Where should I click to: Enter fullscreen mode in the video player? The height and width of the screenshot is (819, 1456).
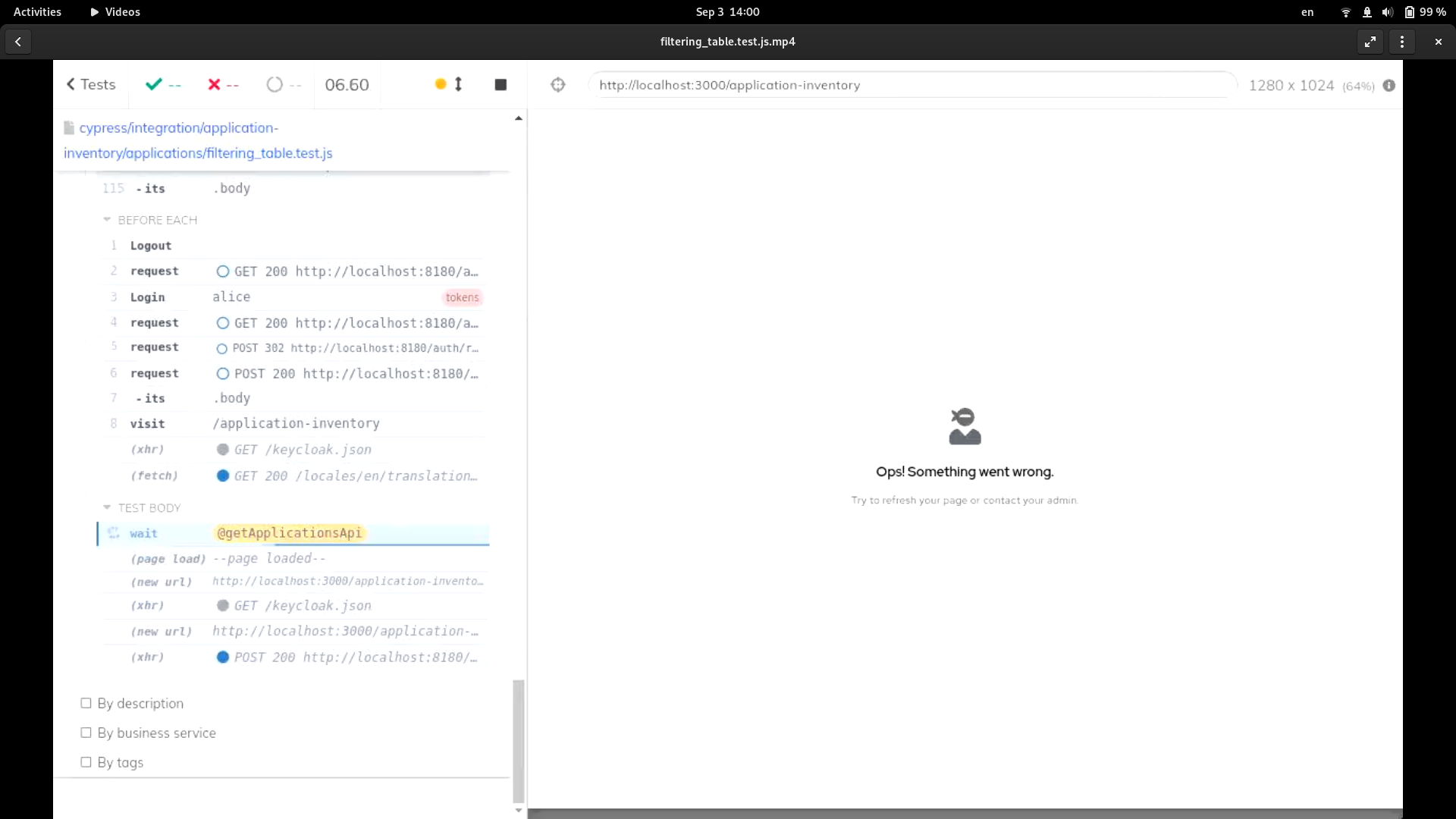pos(1370,42)
